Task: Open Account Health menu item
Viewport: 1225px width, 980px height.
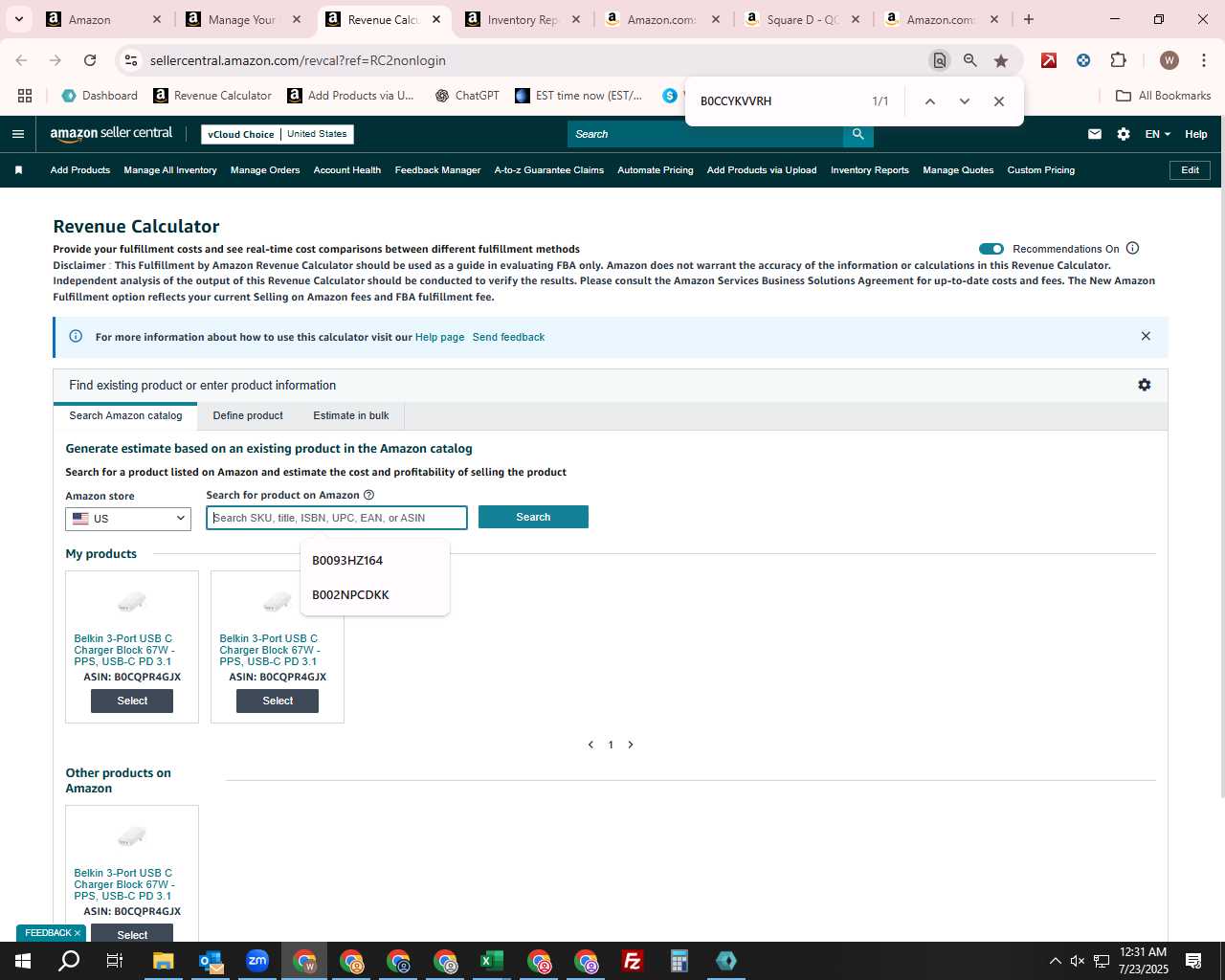Action: [x=347, y=170]
